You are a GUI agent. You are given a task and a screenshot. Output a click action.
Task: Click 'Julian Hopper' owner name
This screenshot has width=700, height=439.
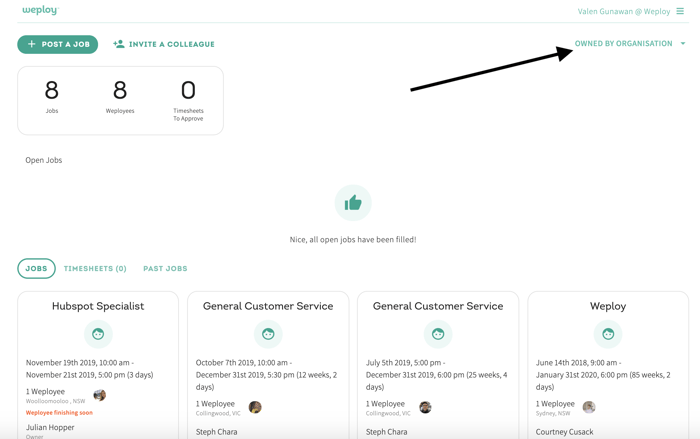coord(50,427)
